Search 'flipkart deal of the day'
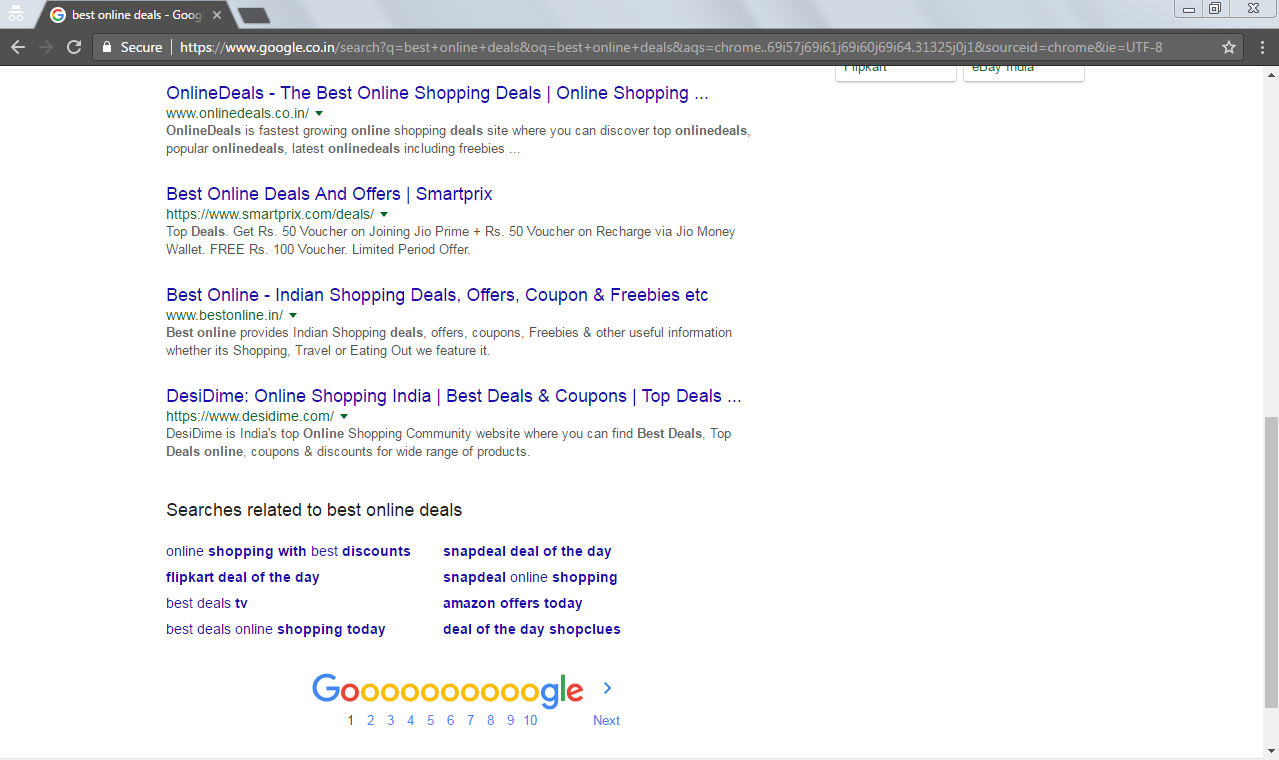Image resolution: width=1279 pixels, height=760 pixels. pyautogui.click(x=243, y=577)
